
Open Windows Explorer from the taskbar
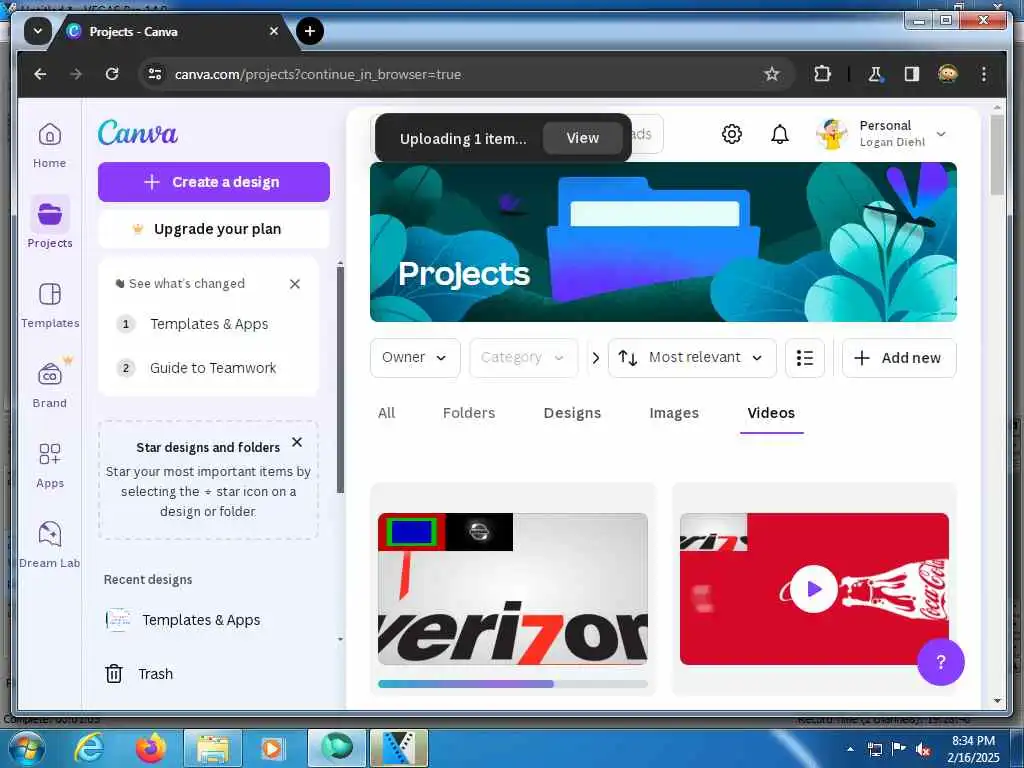click(x=213, y=748)
